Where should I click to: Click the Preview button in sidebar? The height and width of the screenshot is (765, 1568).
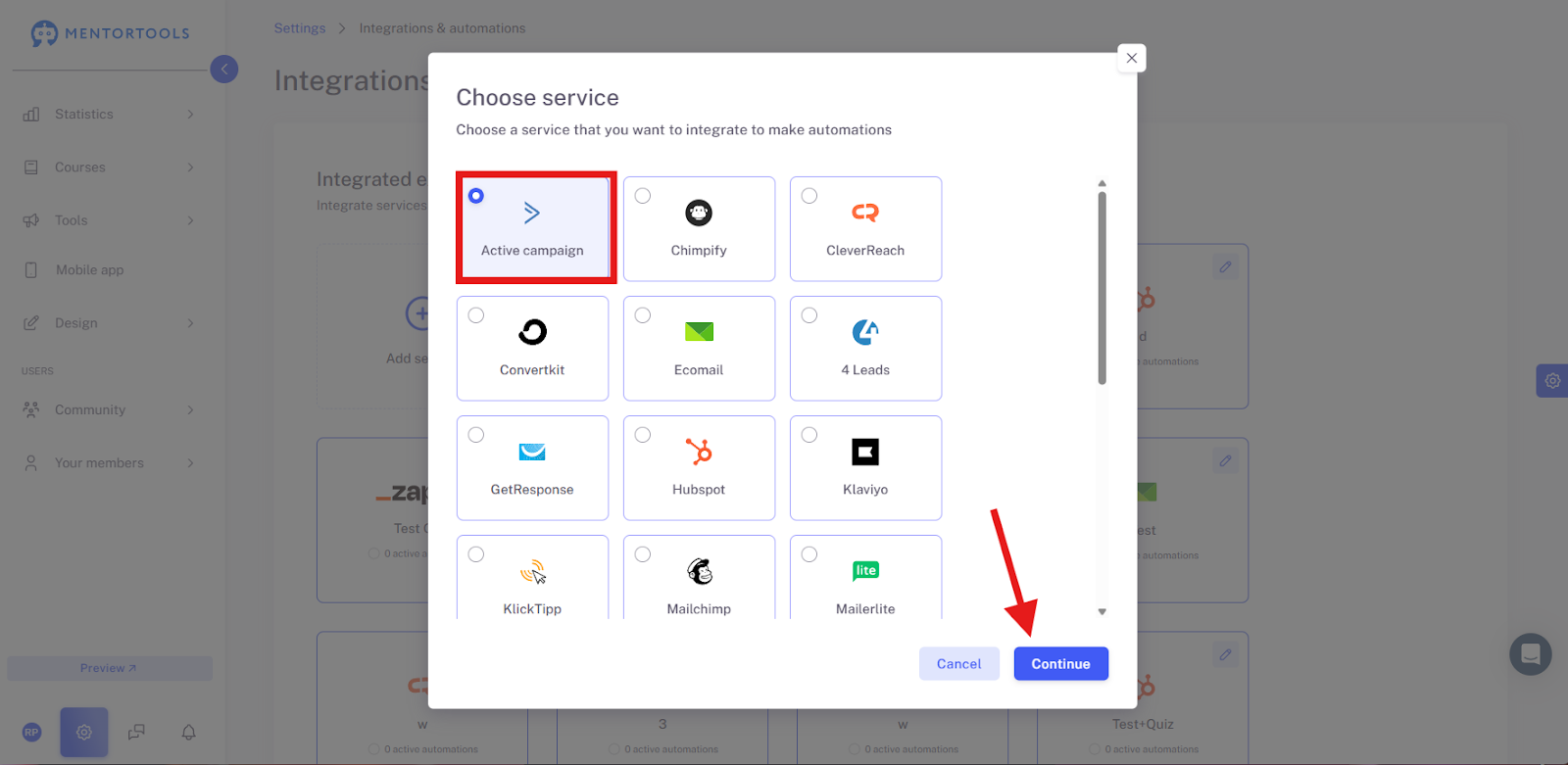[x=110, y=668]
